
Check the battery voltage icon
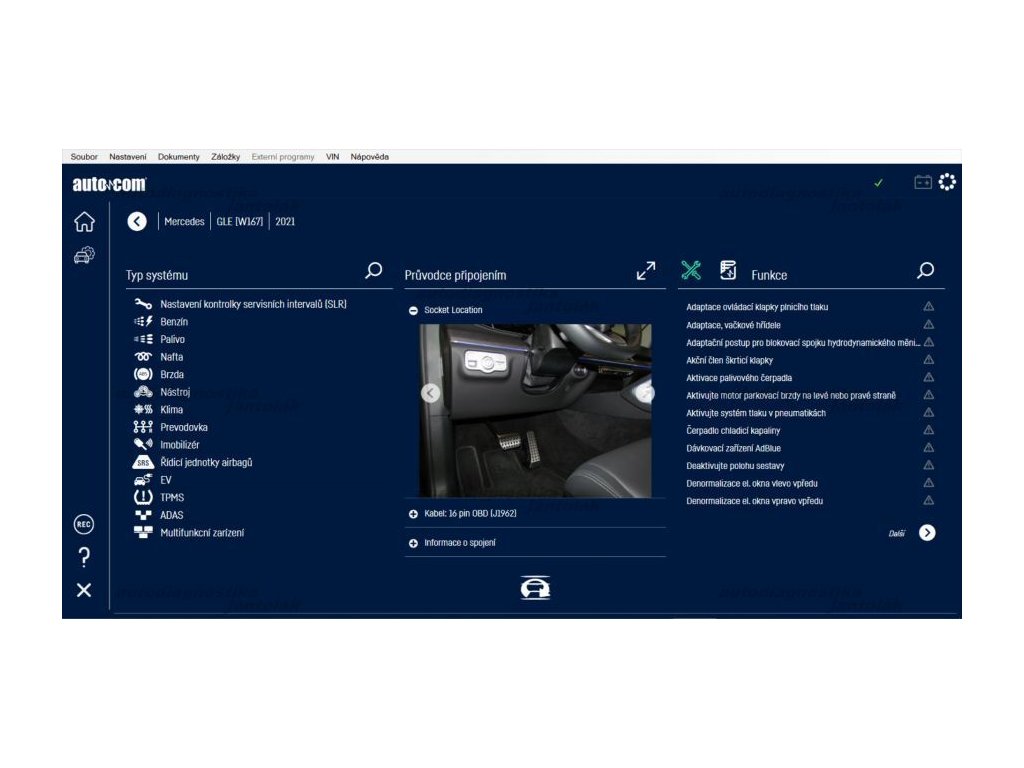tap(923, 182)
